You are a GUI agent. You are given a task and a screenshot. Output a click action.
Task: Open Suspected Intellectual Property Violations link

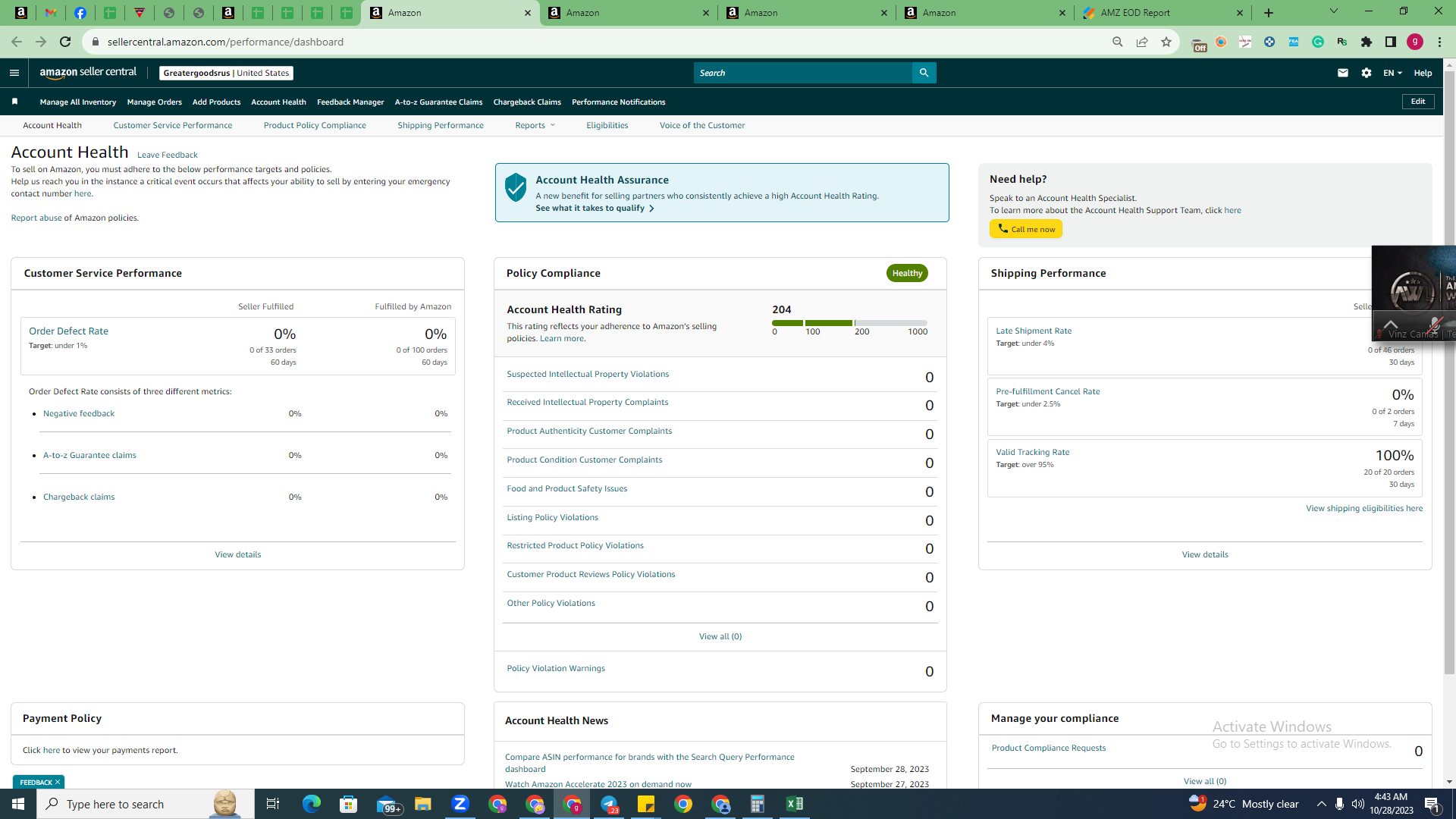(588, 374)
